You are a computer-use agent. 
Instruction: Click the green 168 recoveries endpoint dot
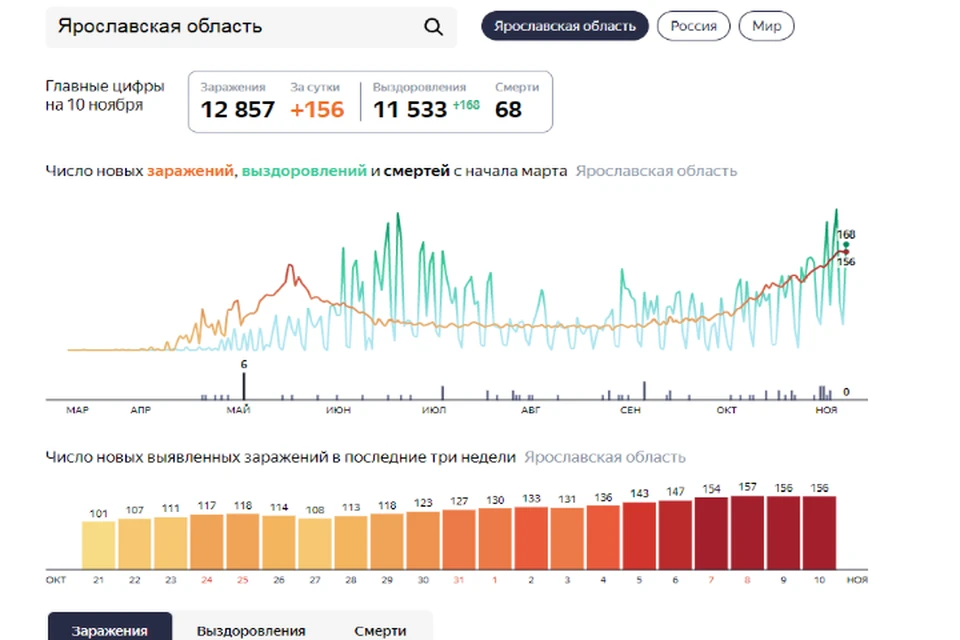[846, 244]
